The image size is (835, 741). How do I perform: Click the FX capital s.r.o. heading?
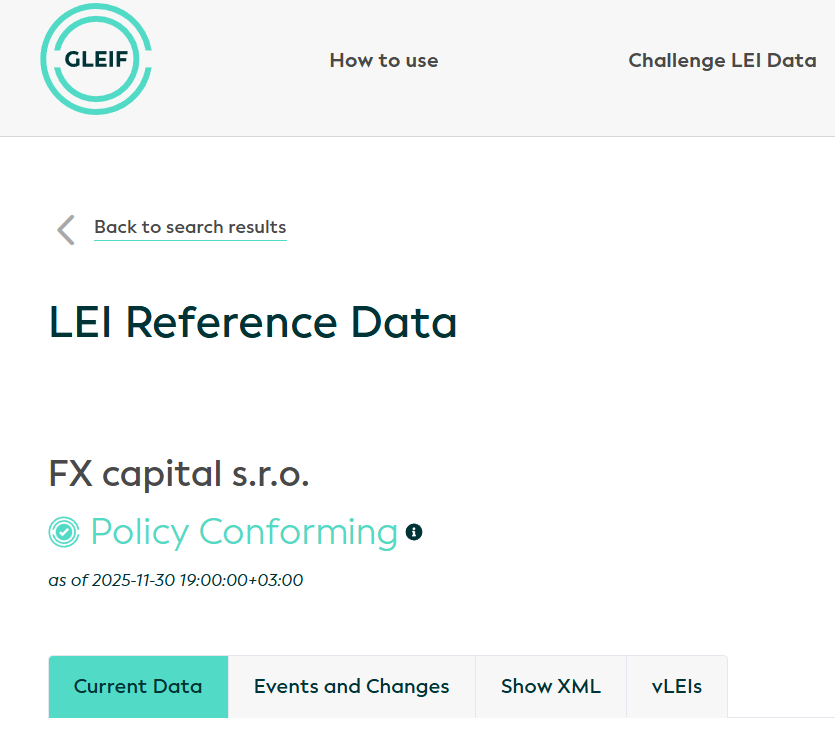tap(178, 474)
